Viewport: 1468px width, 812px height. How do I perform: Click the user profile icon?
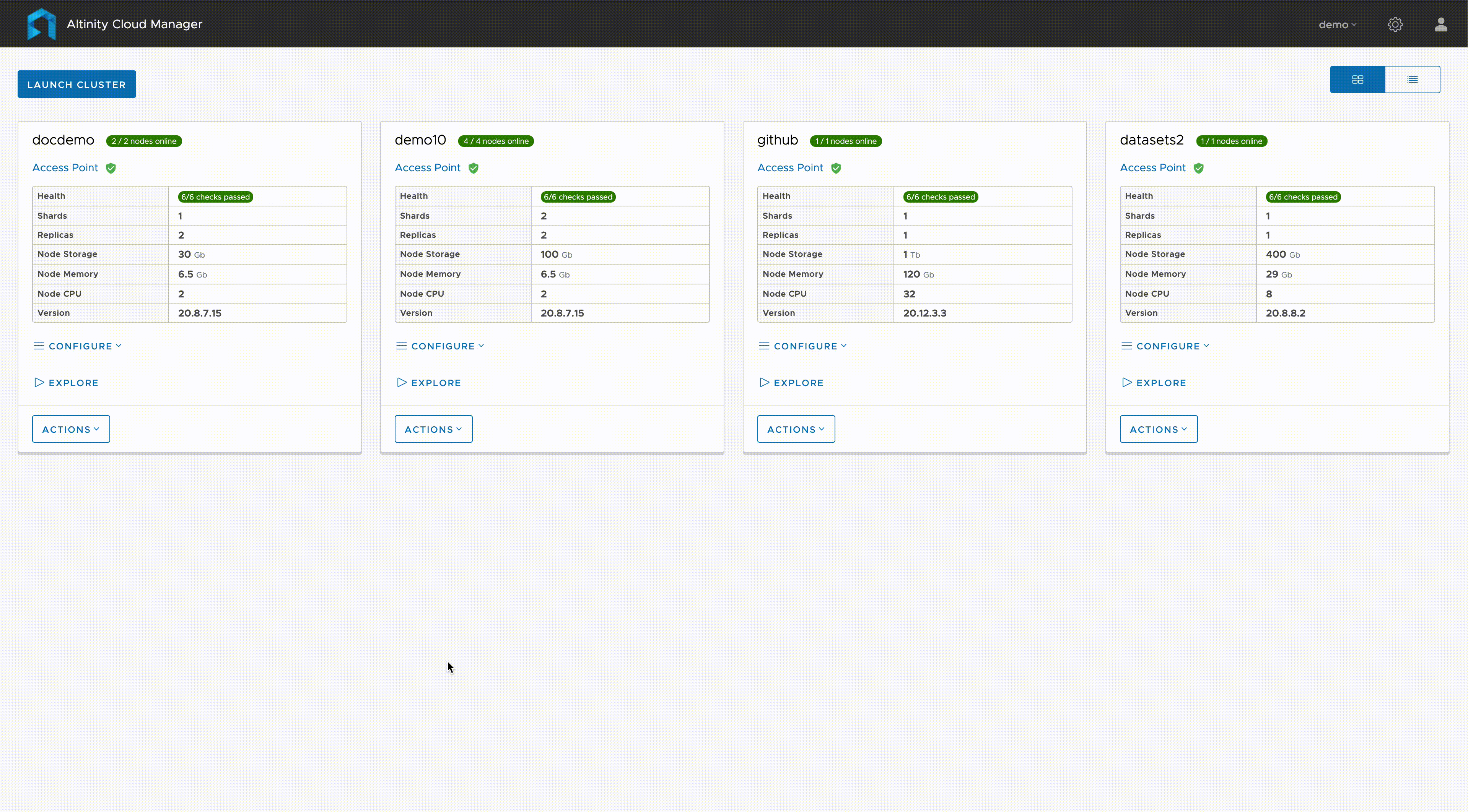[1441, 24]
